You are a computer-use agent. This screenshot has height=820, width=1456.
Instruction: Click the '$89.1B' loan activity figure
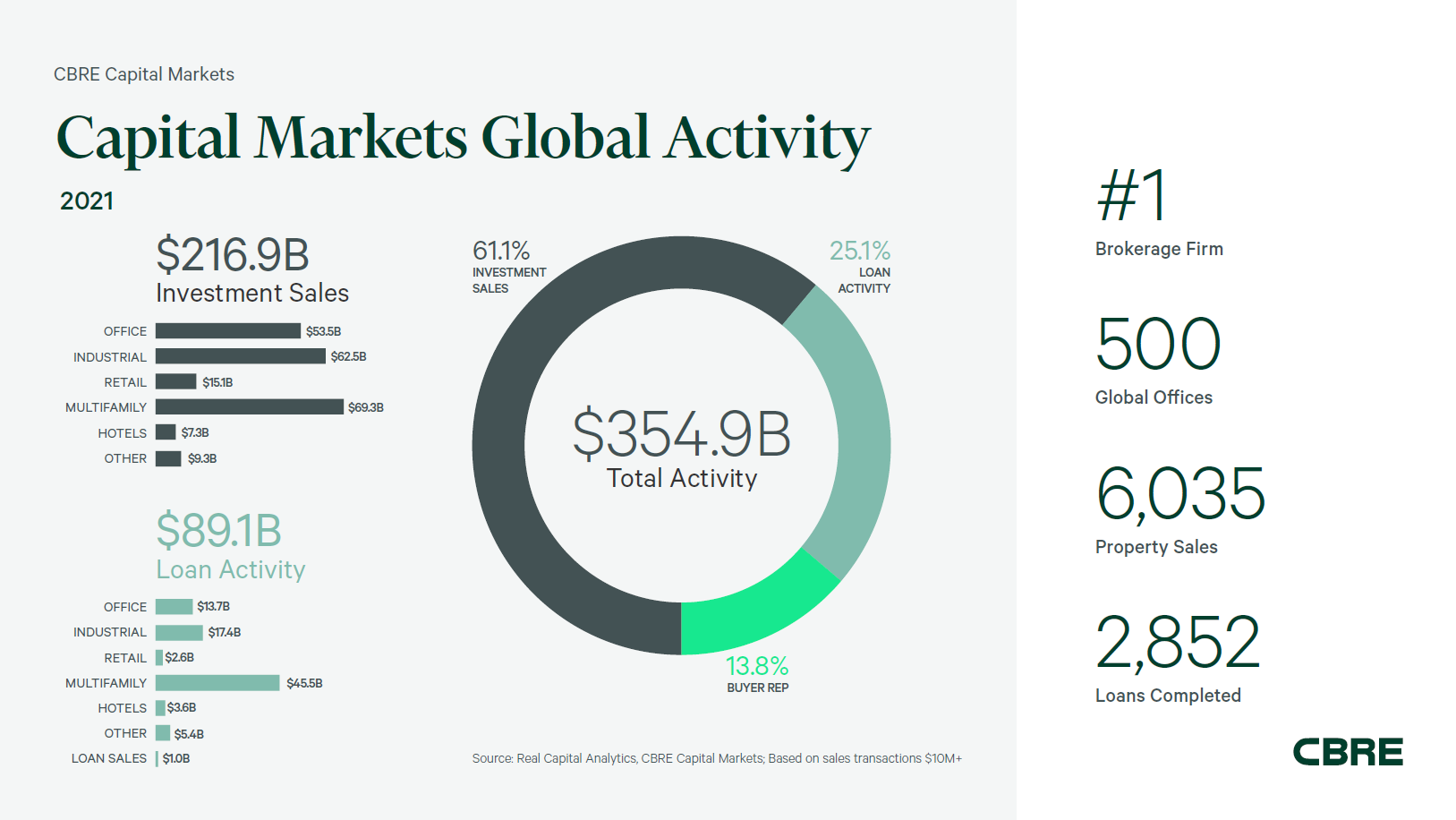pos(219,530)
